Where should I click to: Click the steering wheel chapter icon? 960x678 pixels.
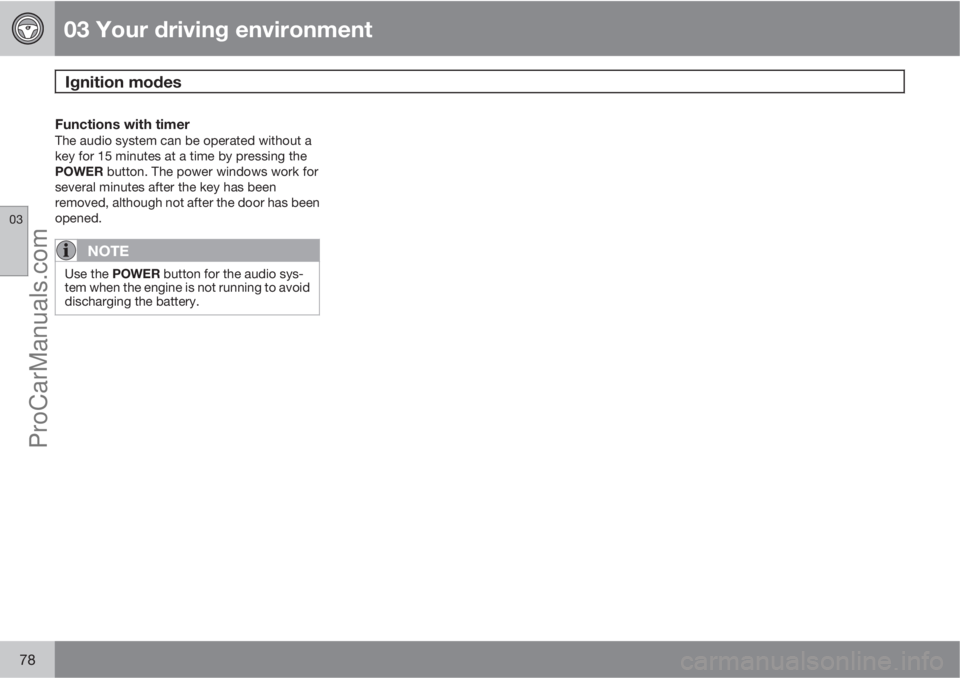[28, 28]
